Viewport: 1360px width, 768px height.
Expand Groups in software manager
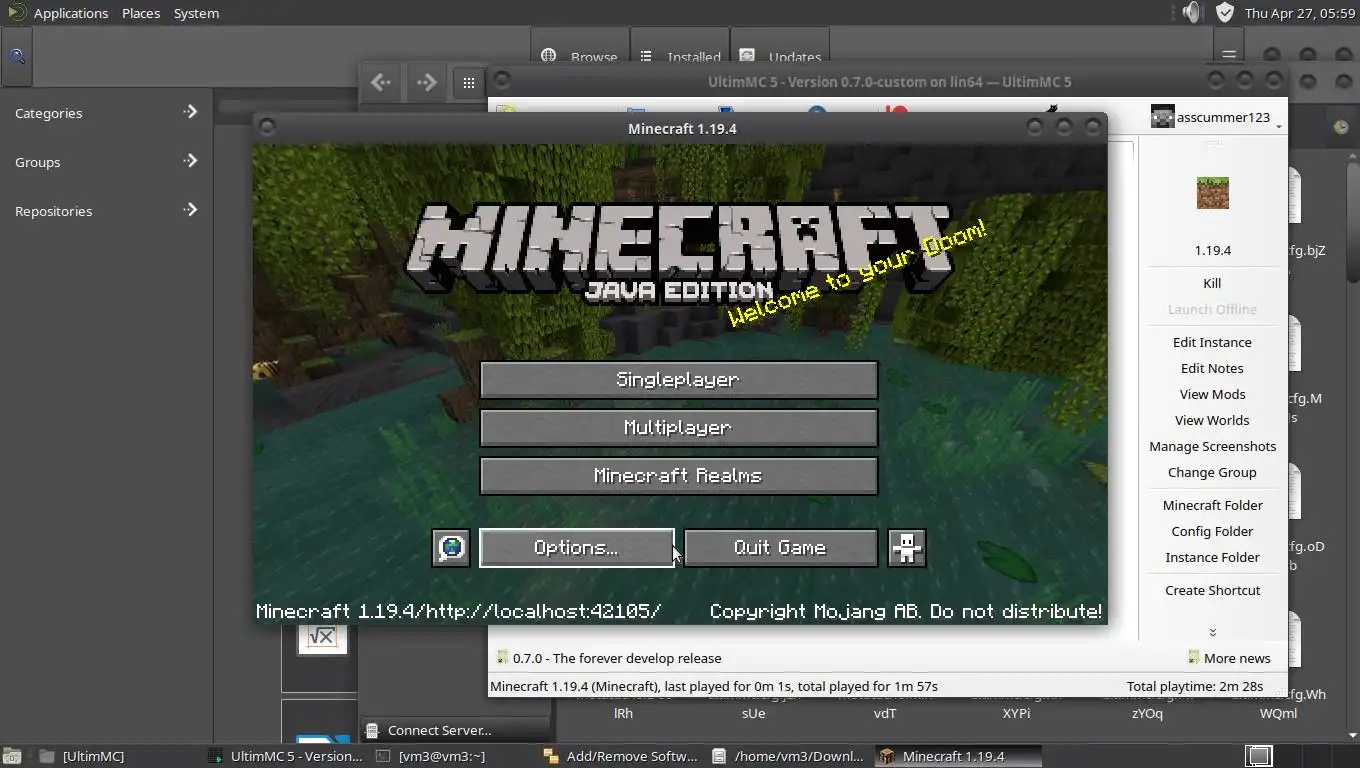point(105,161)
